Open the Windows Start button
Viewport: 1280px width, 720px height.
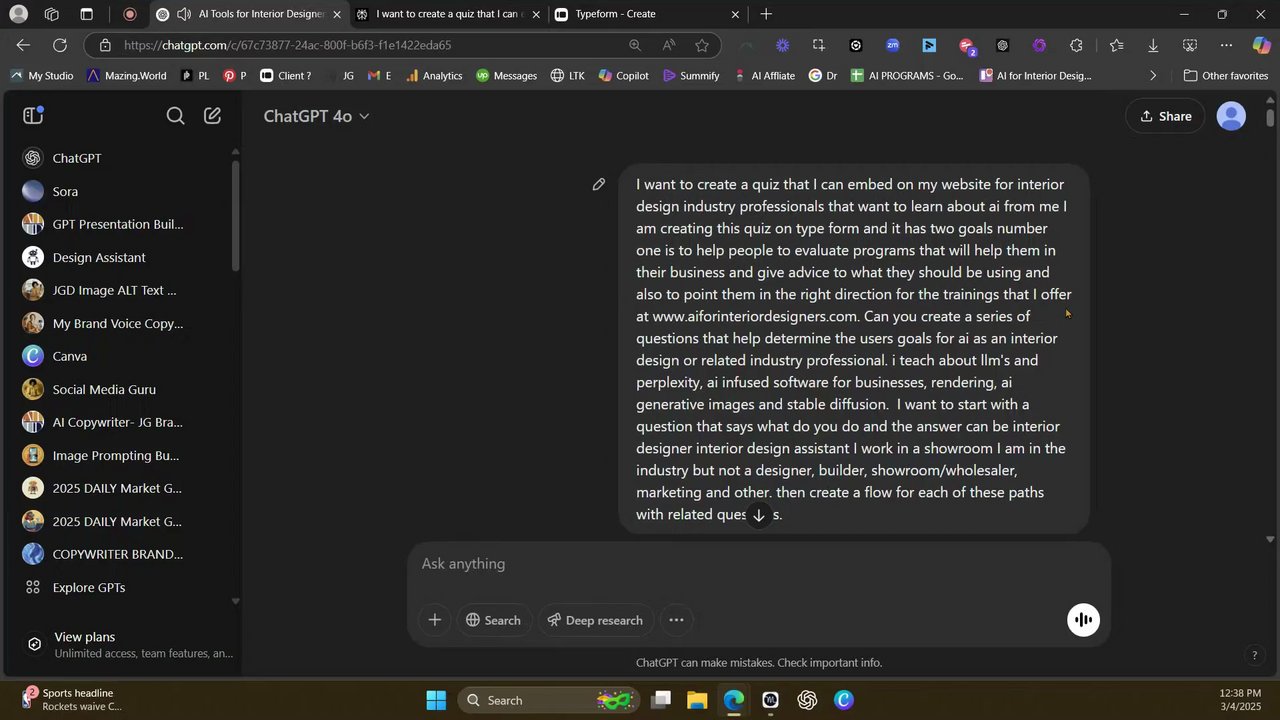click(436, 700)
